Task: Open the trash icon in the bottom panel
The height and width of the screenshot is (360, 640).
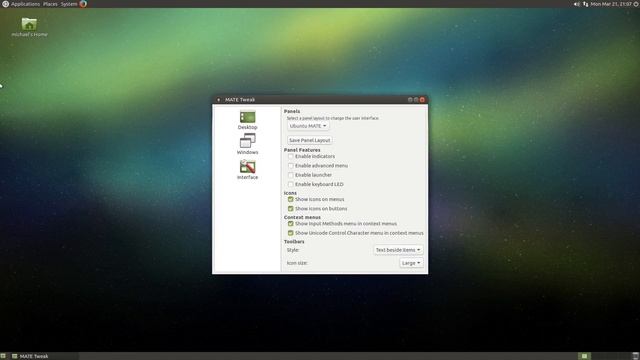Action: point(636,356)
